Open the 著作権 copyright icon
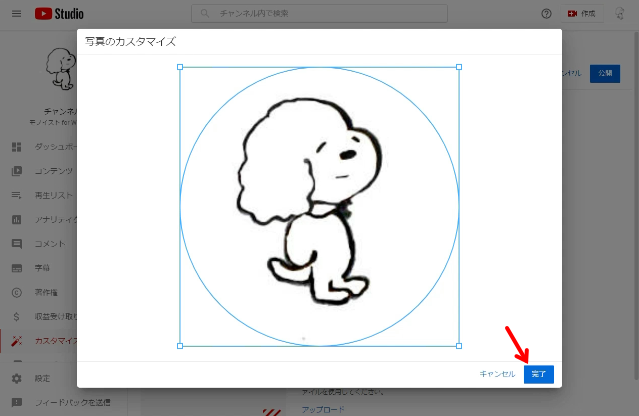The height and width of the screenshot is (416, 639). pyautogui.click(x=17, y=292)
